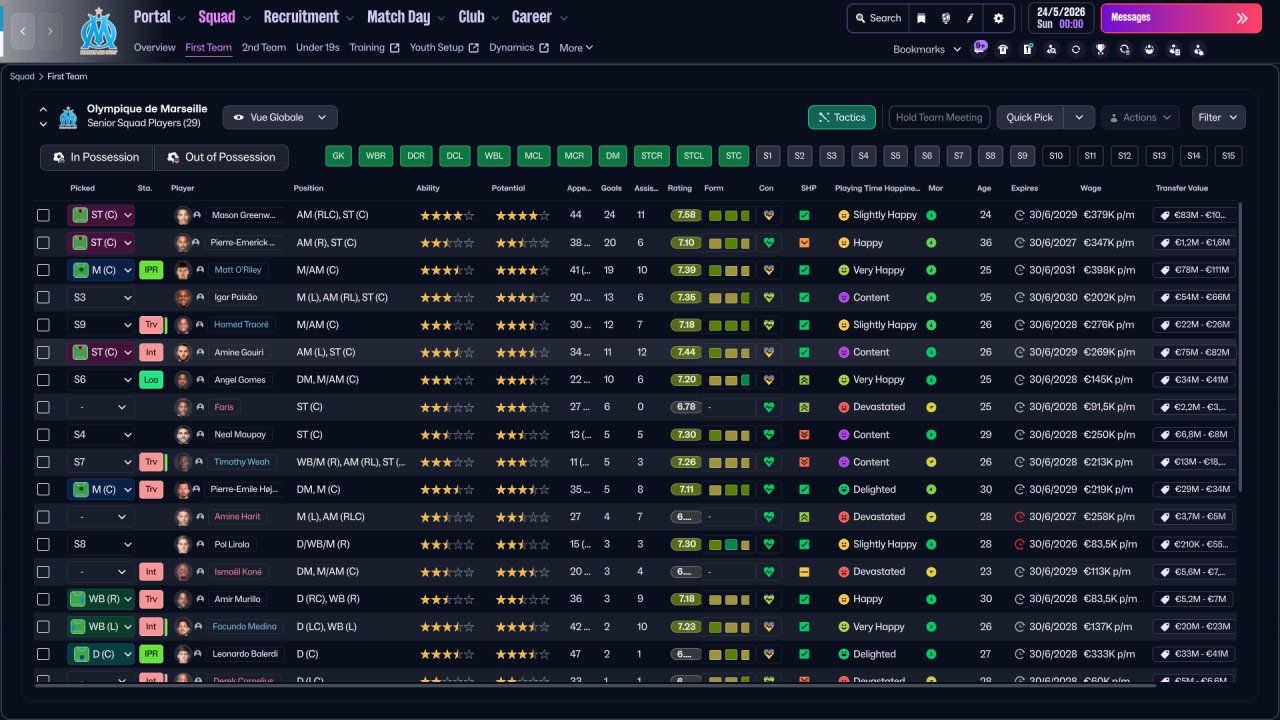
Task: Switch to the Under 19s tab
Action: tap(318, 48)
